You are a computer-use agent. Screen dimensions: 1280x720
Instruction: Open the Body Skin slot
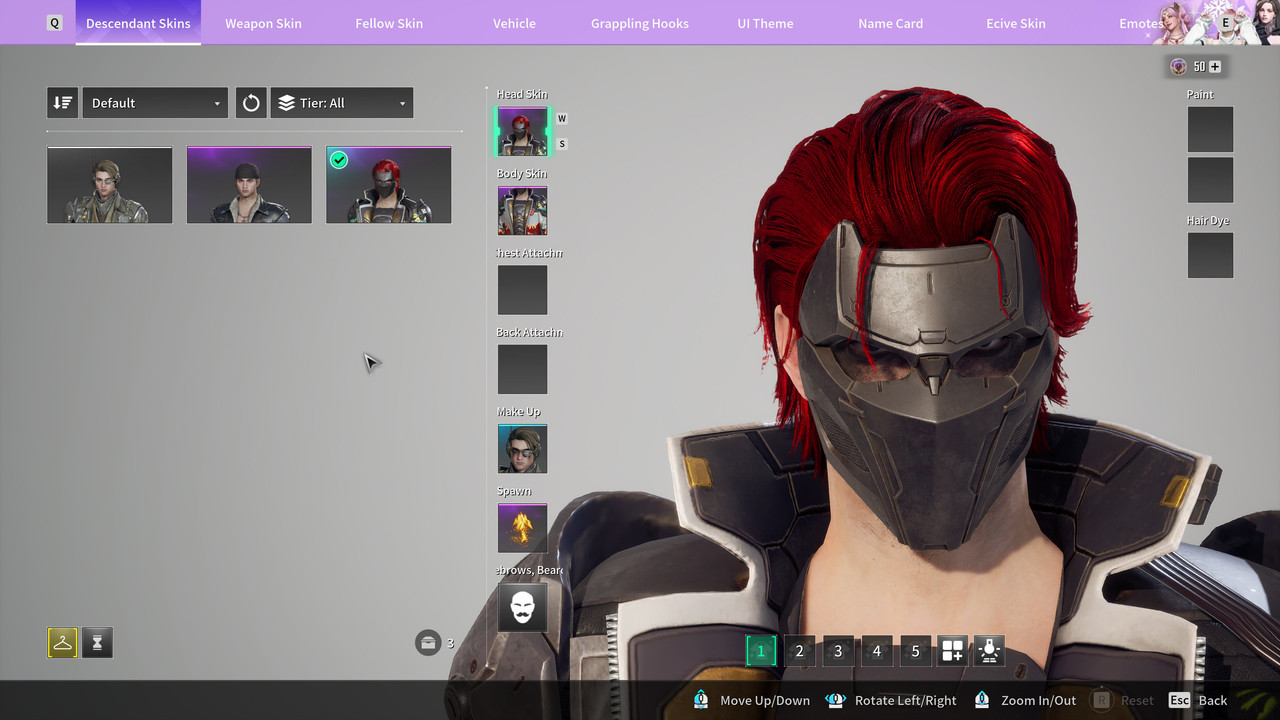pyautogui.click(x=522, y=210)
